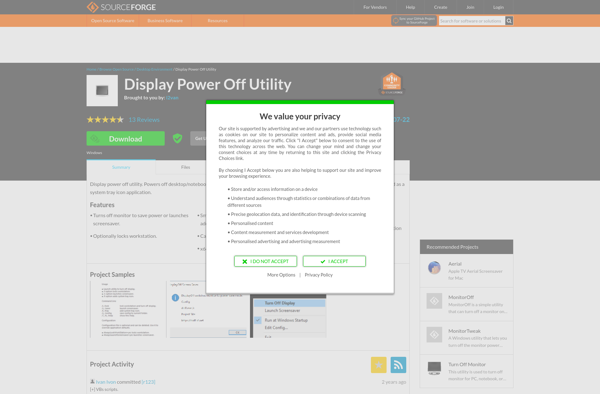Click the I DO NOT ACCEPT button

click(266, 261)
